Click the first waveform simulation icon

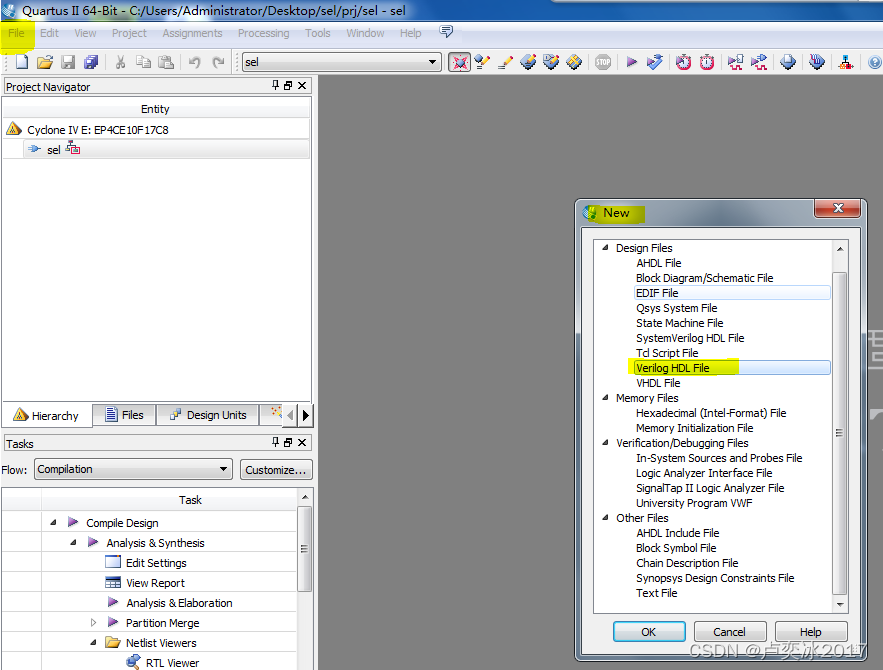pyautogui.click(x=735, y=62)
